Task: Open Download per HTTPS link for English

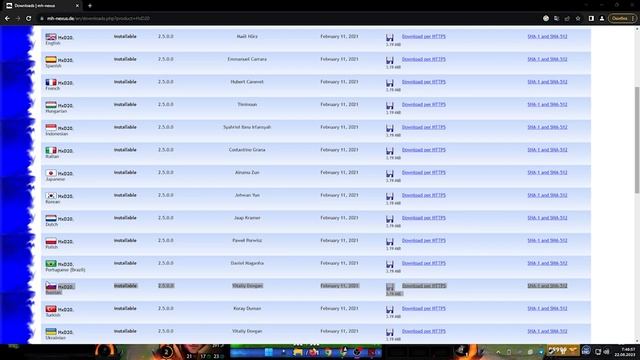Action: point(424,36)
